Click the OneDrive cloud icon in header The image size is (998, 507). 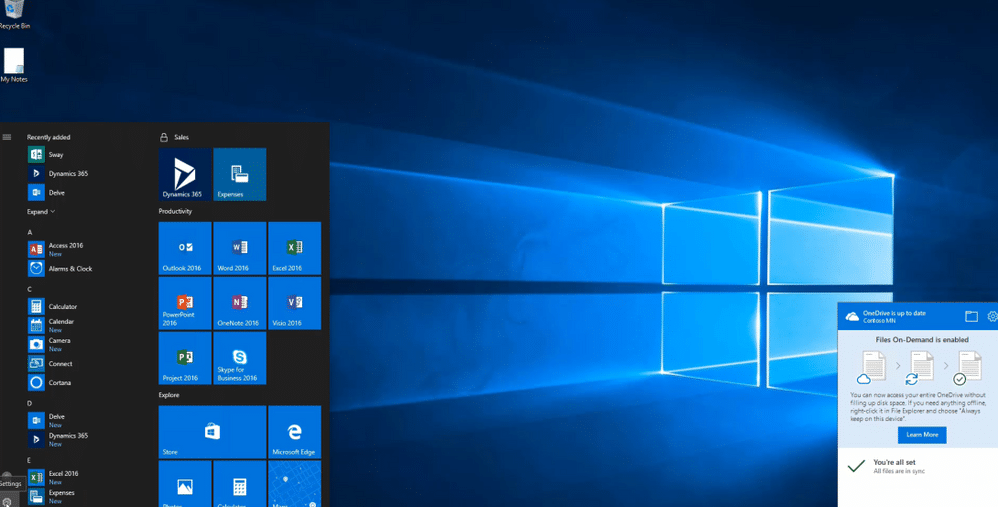tap(852, 316)
